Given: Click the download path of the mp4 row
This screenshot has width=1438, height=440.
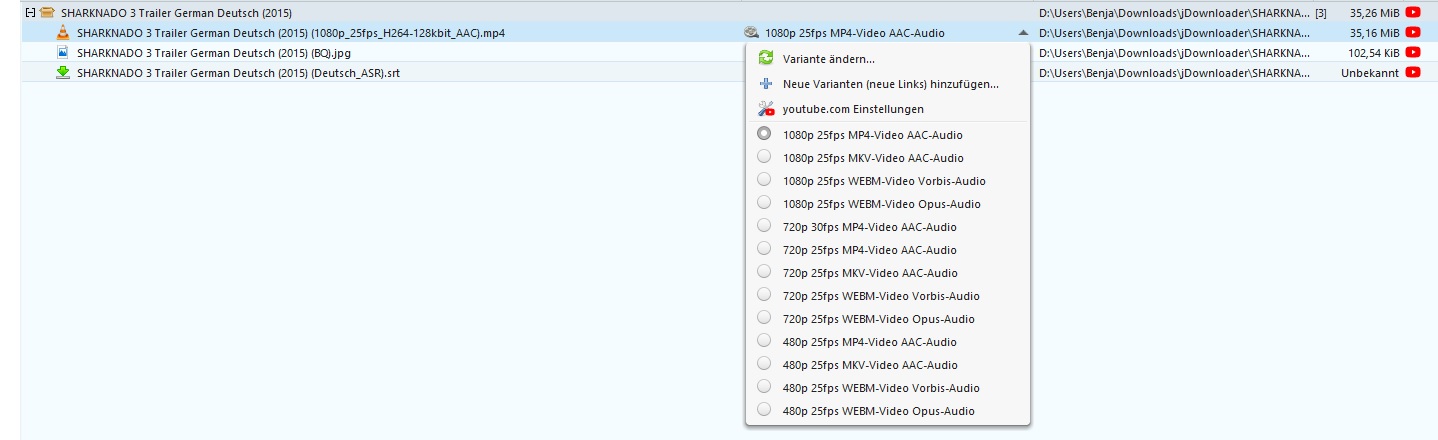Looking at the screenshot, I should [x=1175, y=33].
